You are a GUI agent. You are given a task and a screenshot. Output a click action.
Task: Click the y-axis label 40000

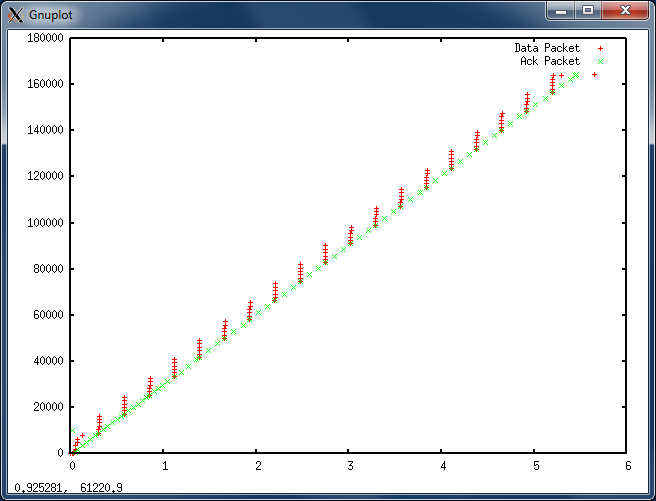point(48,360)
